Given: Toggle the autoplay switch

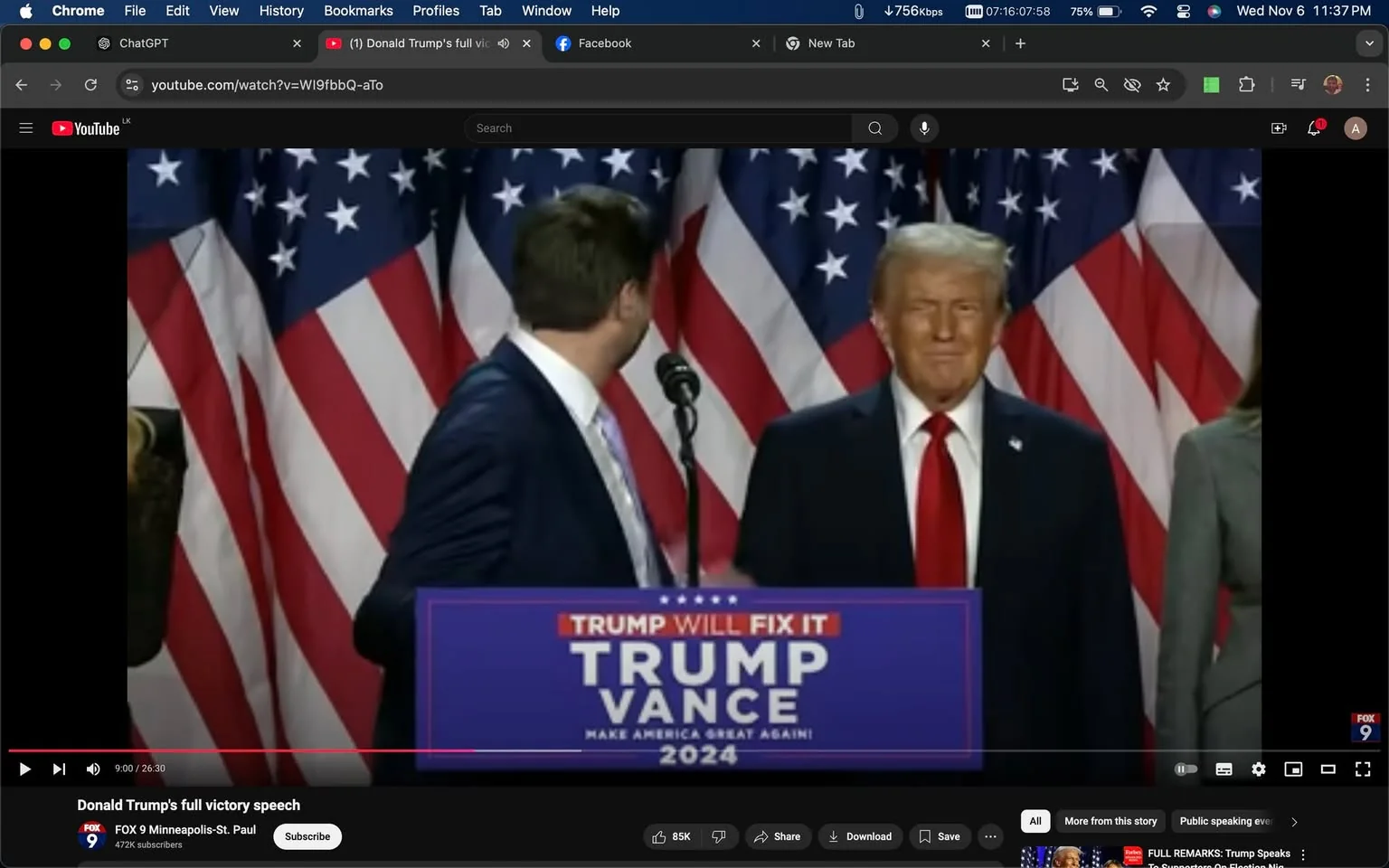Looking at the screenshot, I should (x=1186, y=769).
